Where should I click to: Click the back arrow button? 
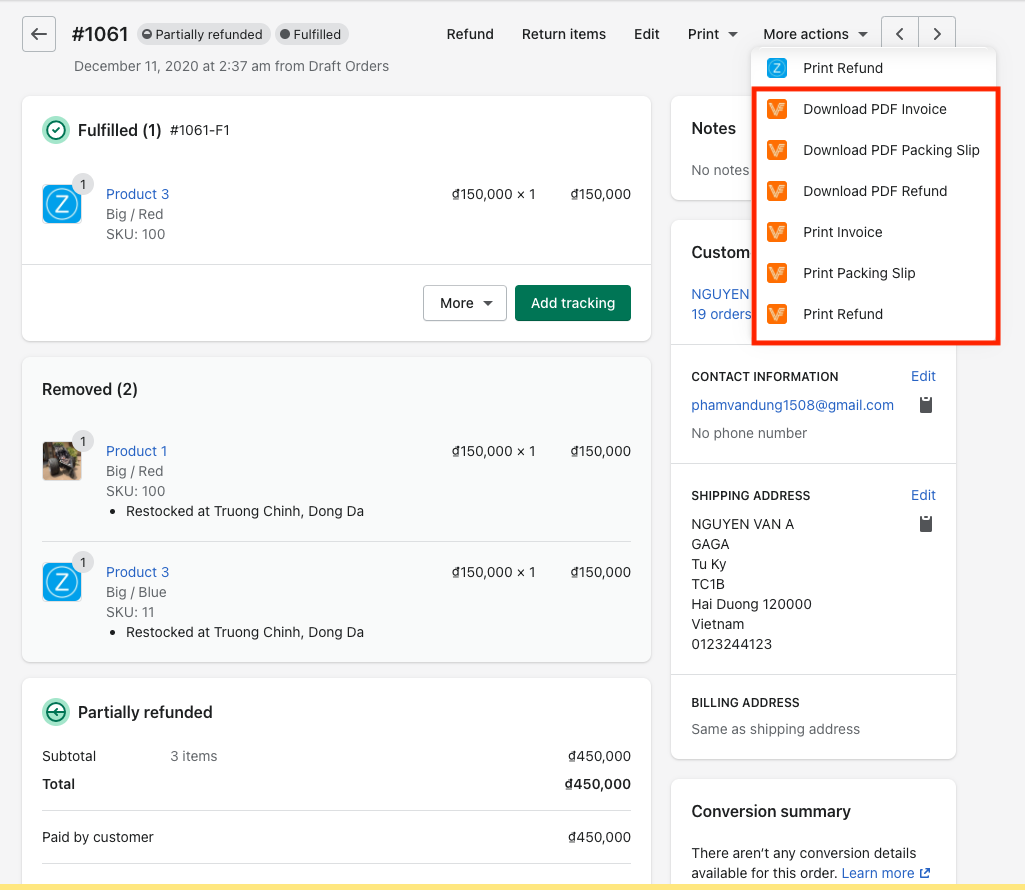(x=38, y=34)
